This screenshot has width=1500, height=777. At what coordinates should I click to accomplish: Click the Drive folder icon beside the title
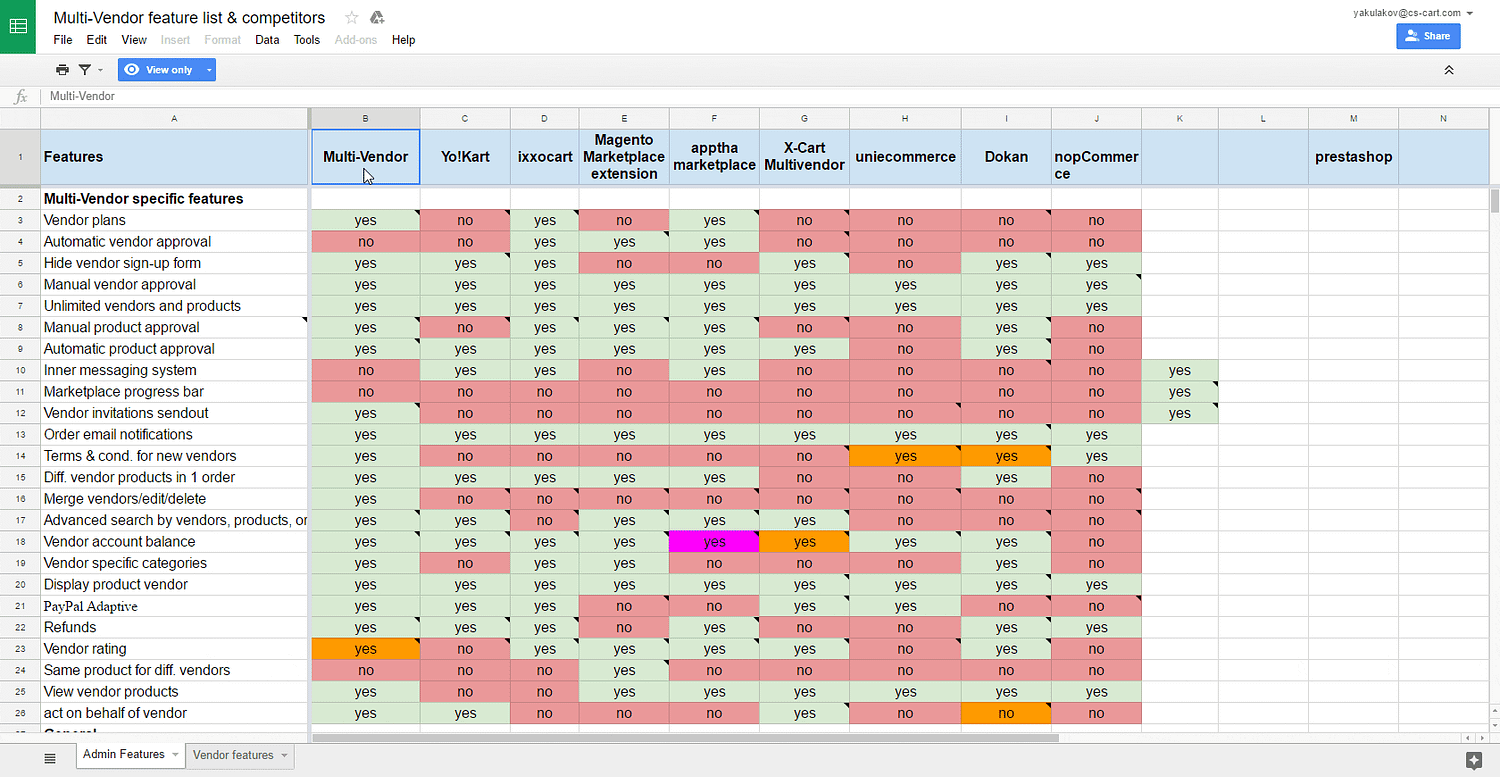[377, 18]
